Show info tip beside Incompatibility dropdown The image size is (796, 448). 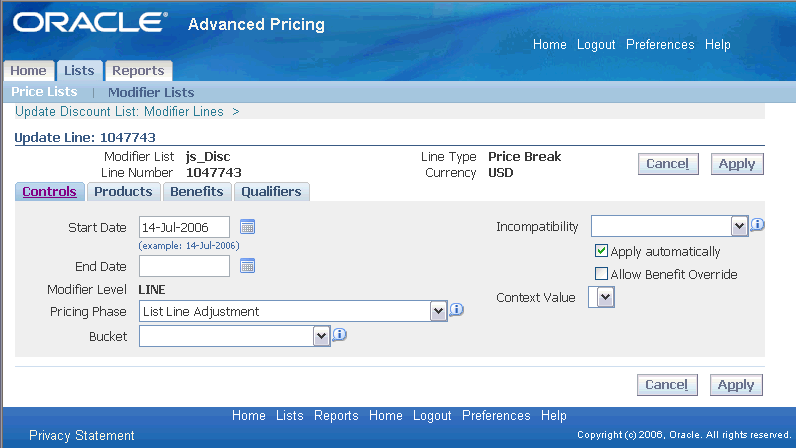tap(757, 224)
